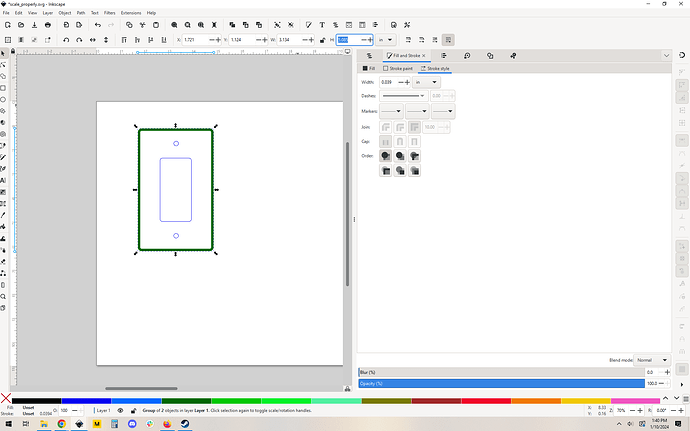Click the Open document icon
The height and width of the screenshot is (431, 690).
pyautogui.click(x=21, y=25)
